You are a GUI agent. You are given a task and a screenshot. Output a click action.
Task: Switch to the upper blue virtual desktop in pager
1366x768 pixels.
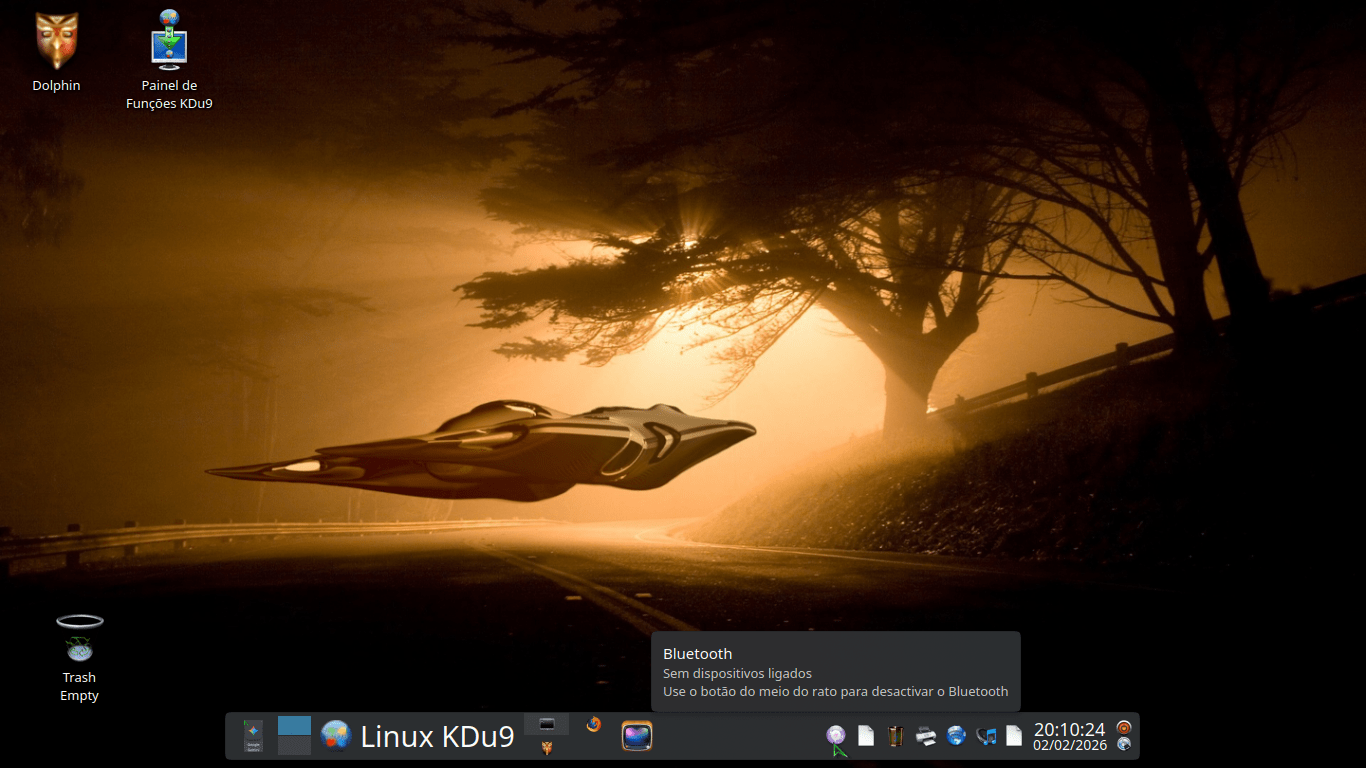[x=294, y=726]
